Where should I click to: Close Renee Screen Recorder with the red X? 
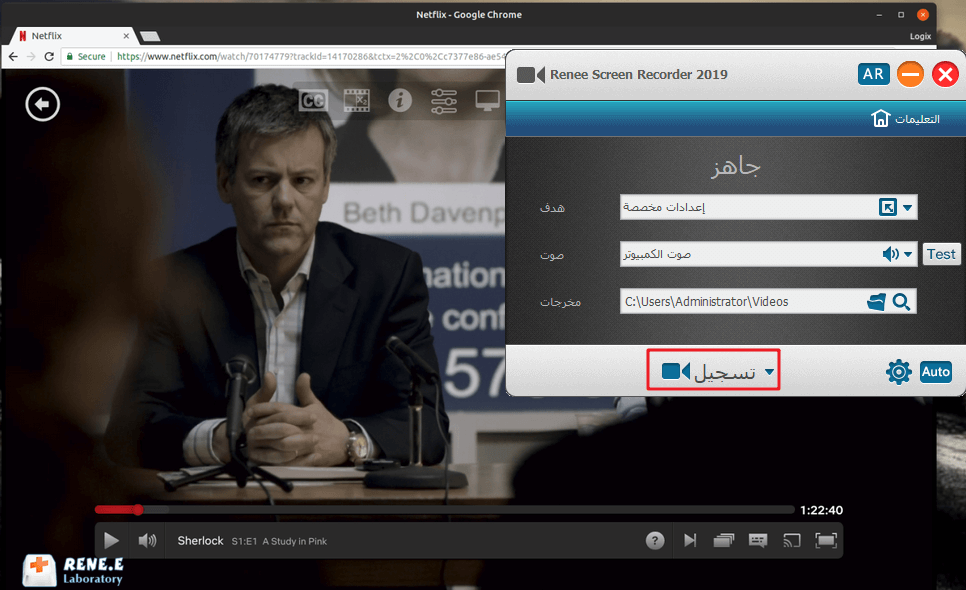945,75
